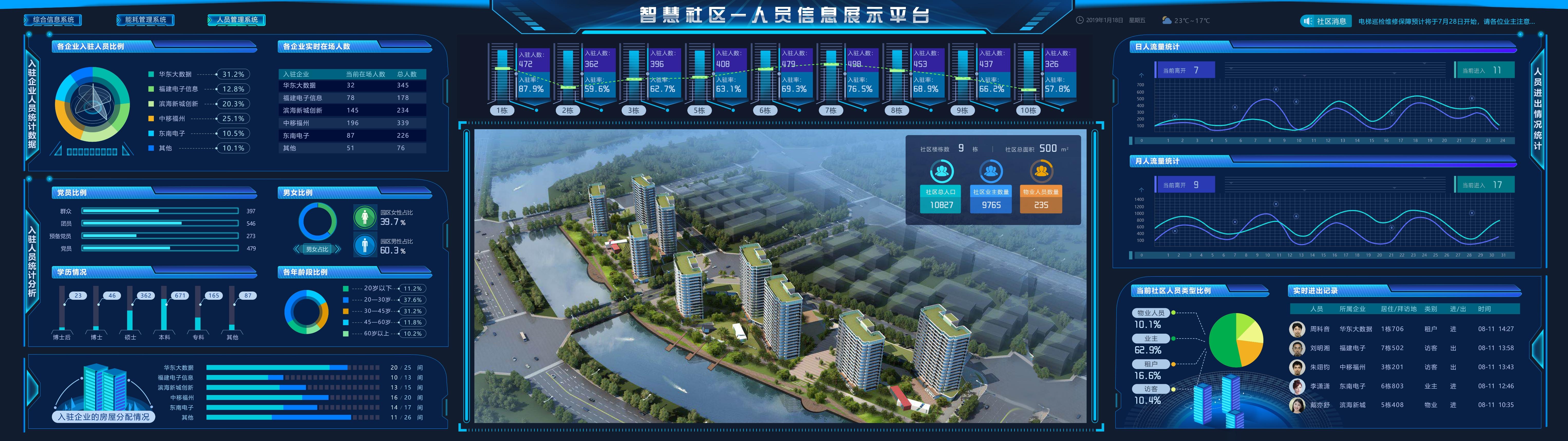The width and height of the screenshot is (1568, 441).
Task: Click the 当前离开 7 daily counter
Action: (1185, 70)
